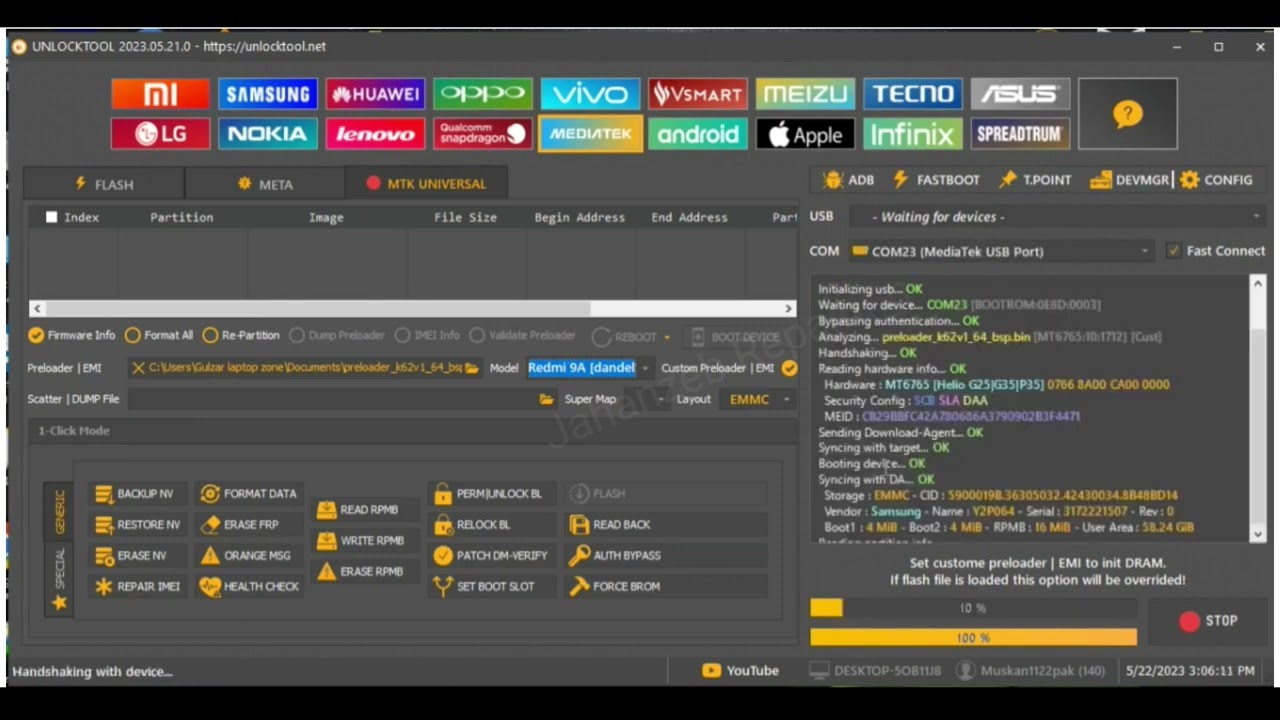Click REPAIR IMEI button

pyautogui.click(x=138, y=587)
